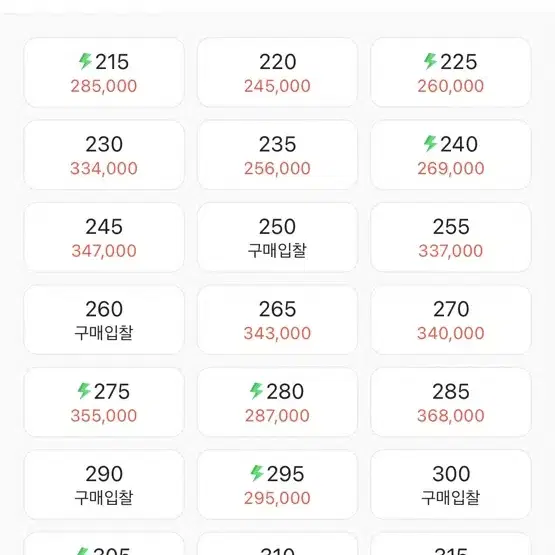
Task: Click the 287,000 price under size 280
Action: coord(277,416)
